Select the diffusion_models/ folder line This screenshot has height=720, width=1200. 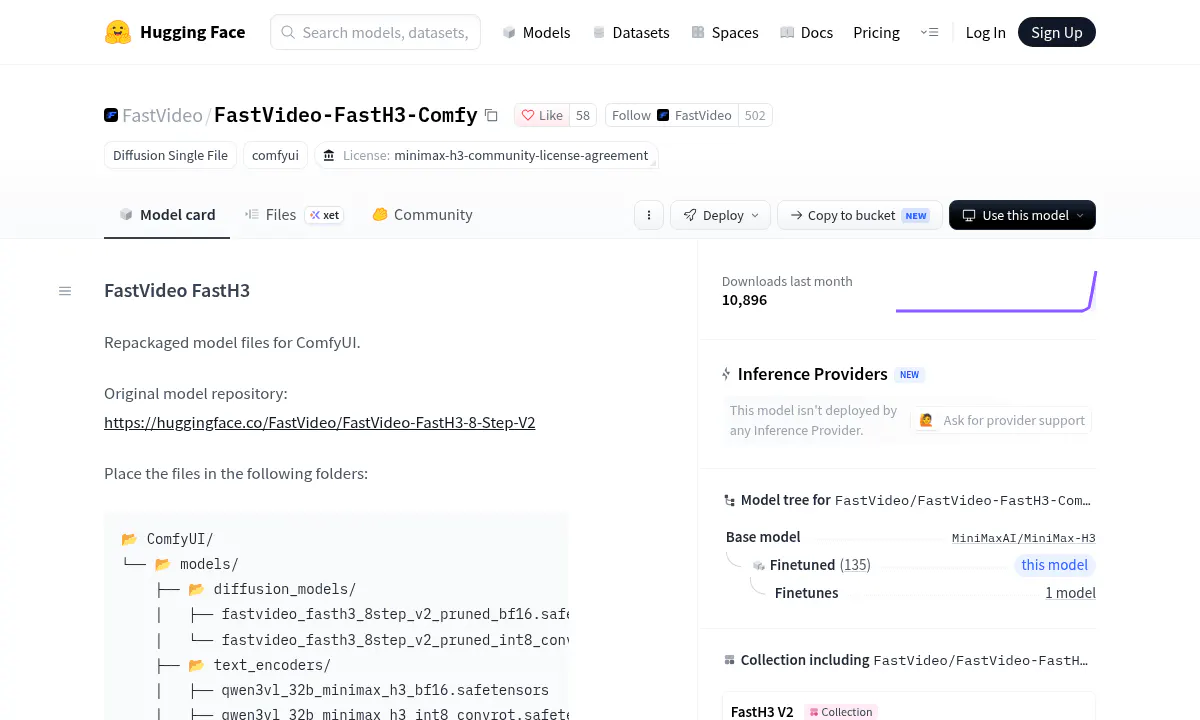[x=285, y=589]
